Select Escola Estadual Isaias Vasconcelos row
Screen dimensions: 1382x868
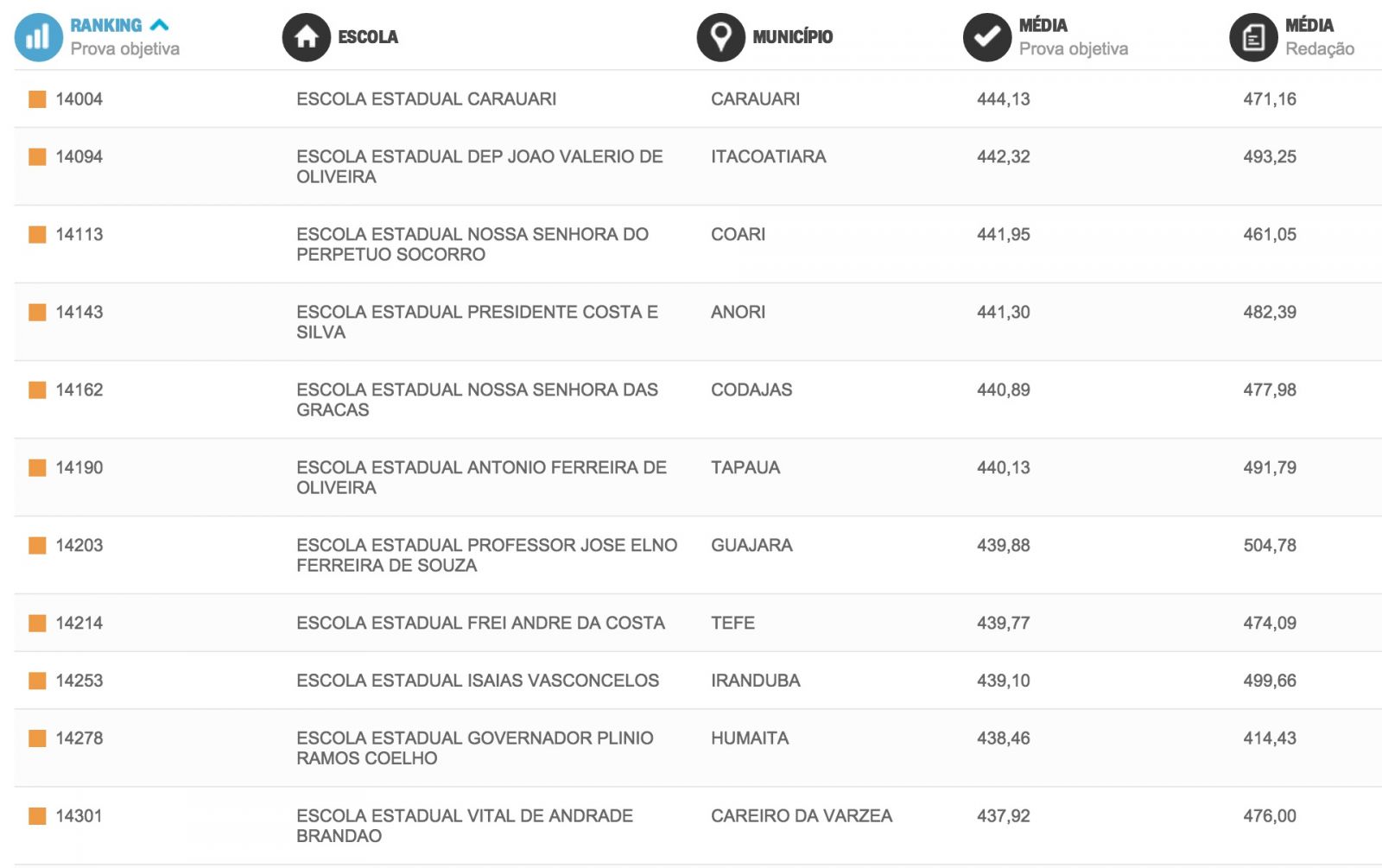[x=478, y=681]
